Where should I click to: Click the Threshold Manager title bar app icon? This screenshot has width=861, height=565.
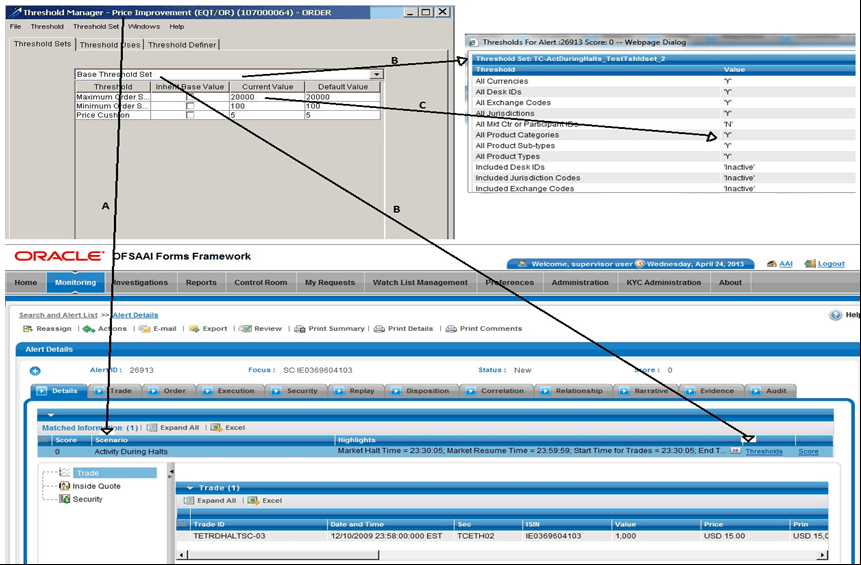[x=16, y=12]
